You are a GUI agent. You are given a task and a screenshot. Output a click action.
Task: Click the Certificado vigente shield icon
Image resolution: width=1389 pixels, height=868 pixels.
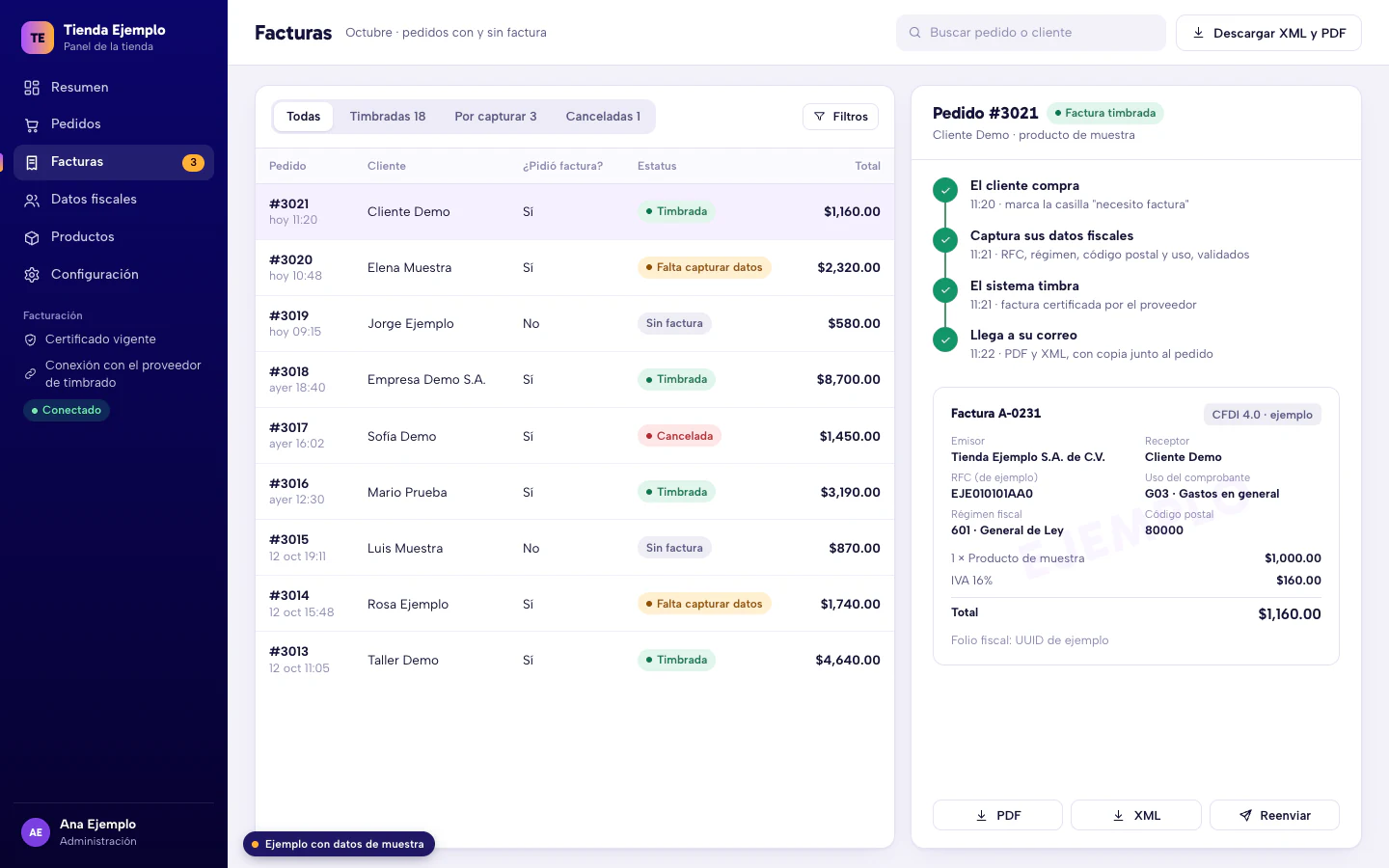(x=30, y=339)
